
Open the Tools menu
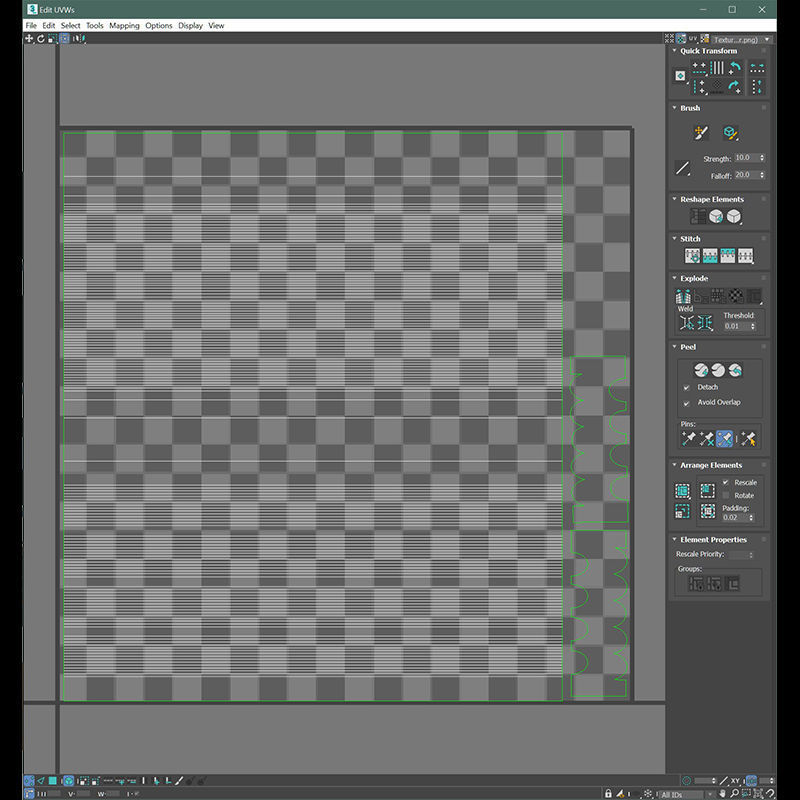(94, 25)
